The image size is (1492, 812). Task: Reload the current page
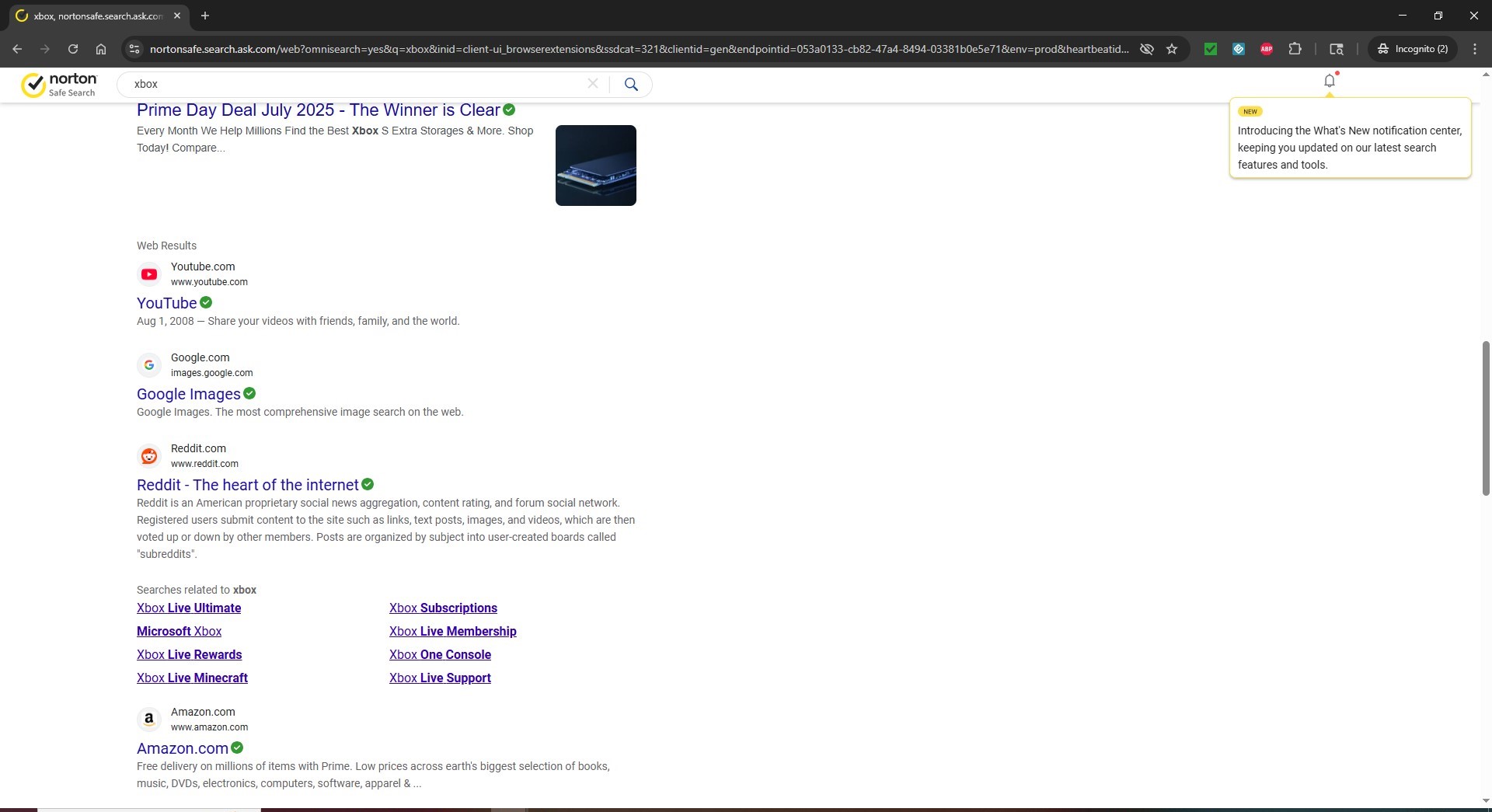pos(73,49)
